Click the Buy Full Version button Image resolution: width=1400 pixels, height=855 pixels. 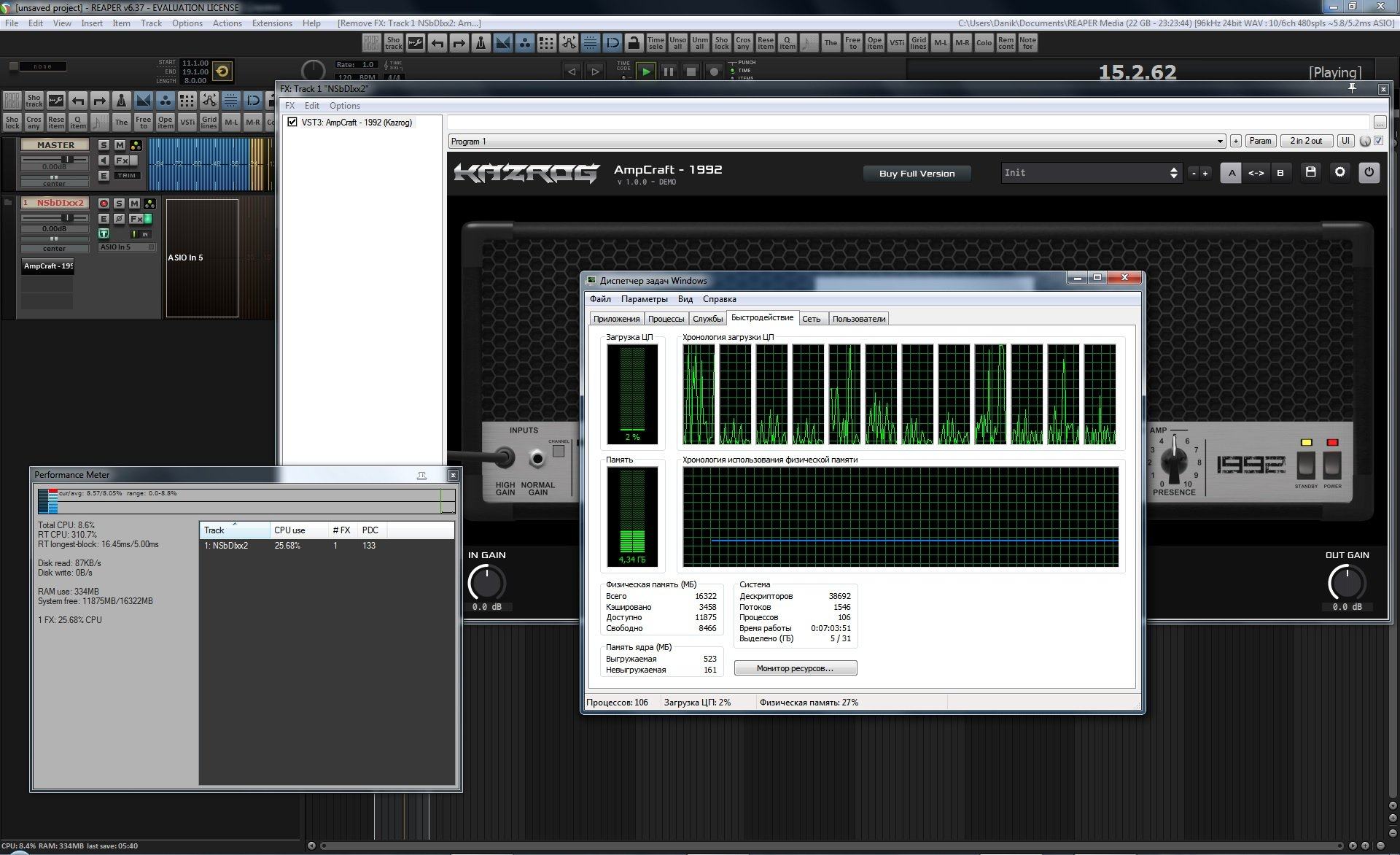coord(917,174)
